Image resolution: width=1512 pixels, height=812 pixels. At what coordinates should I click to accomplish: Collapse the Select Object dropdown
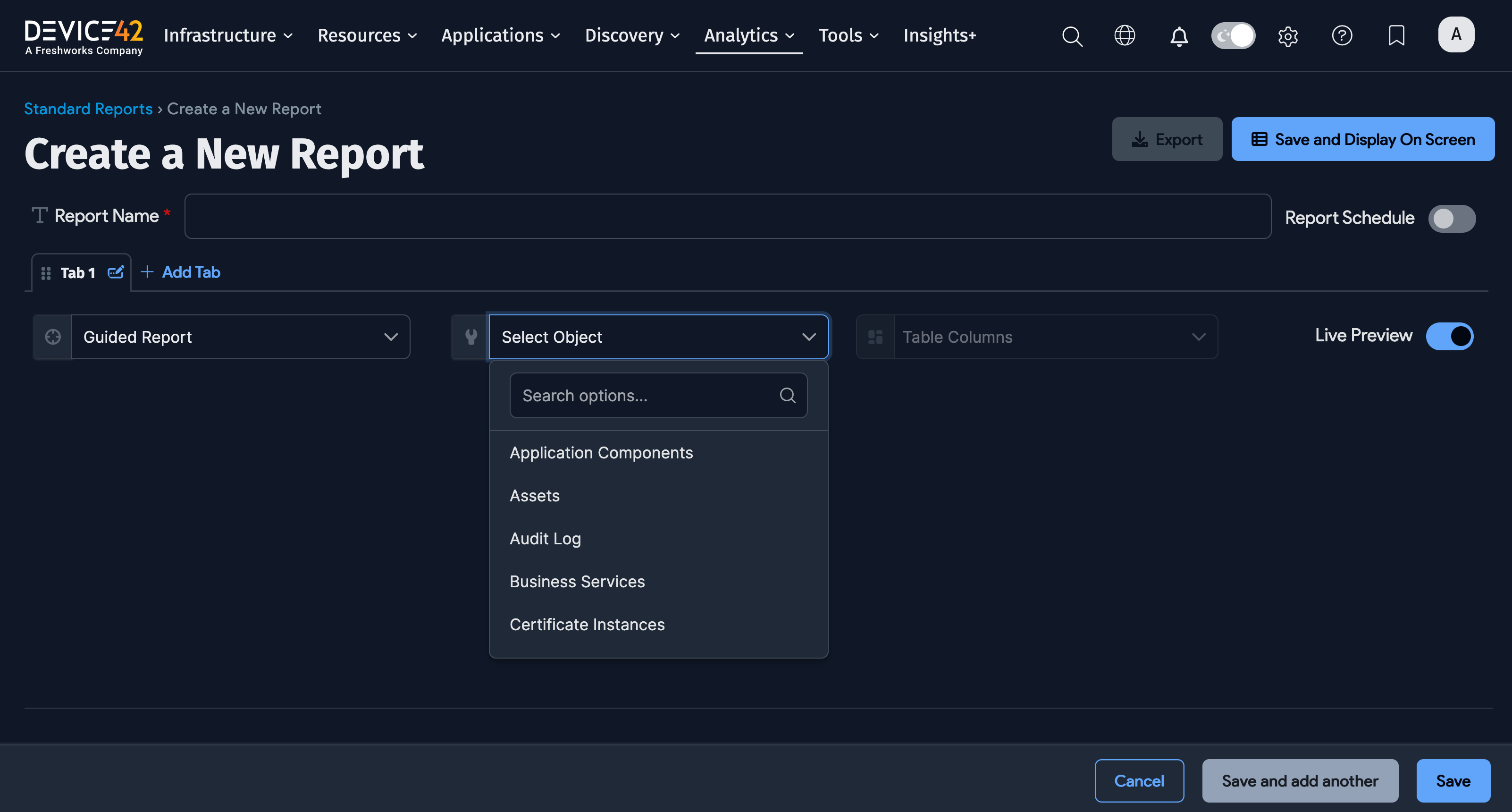[x=658, y=337]
